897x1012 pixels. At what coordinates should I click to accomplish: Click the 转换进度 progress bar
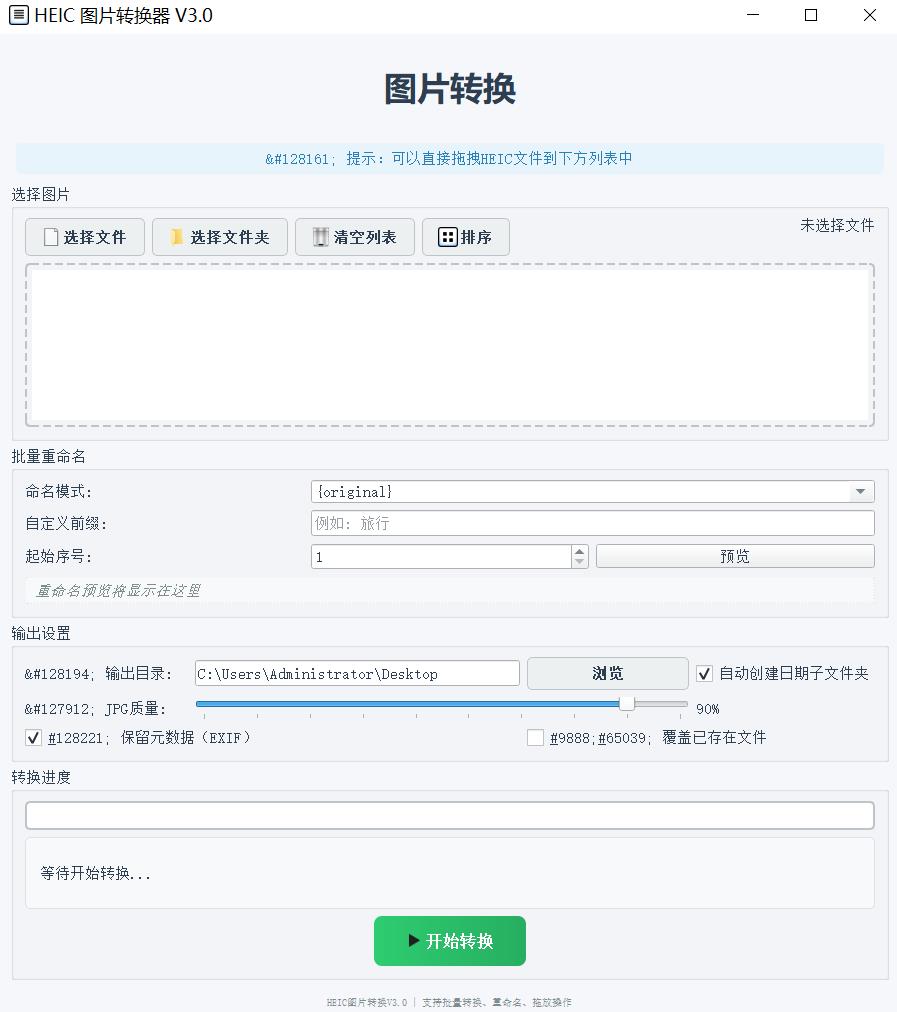tap(450, 816)
